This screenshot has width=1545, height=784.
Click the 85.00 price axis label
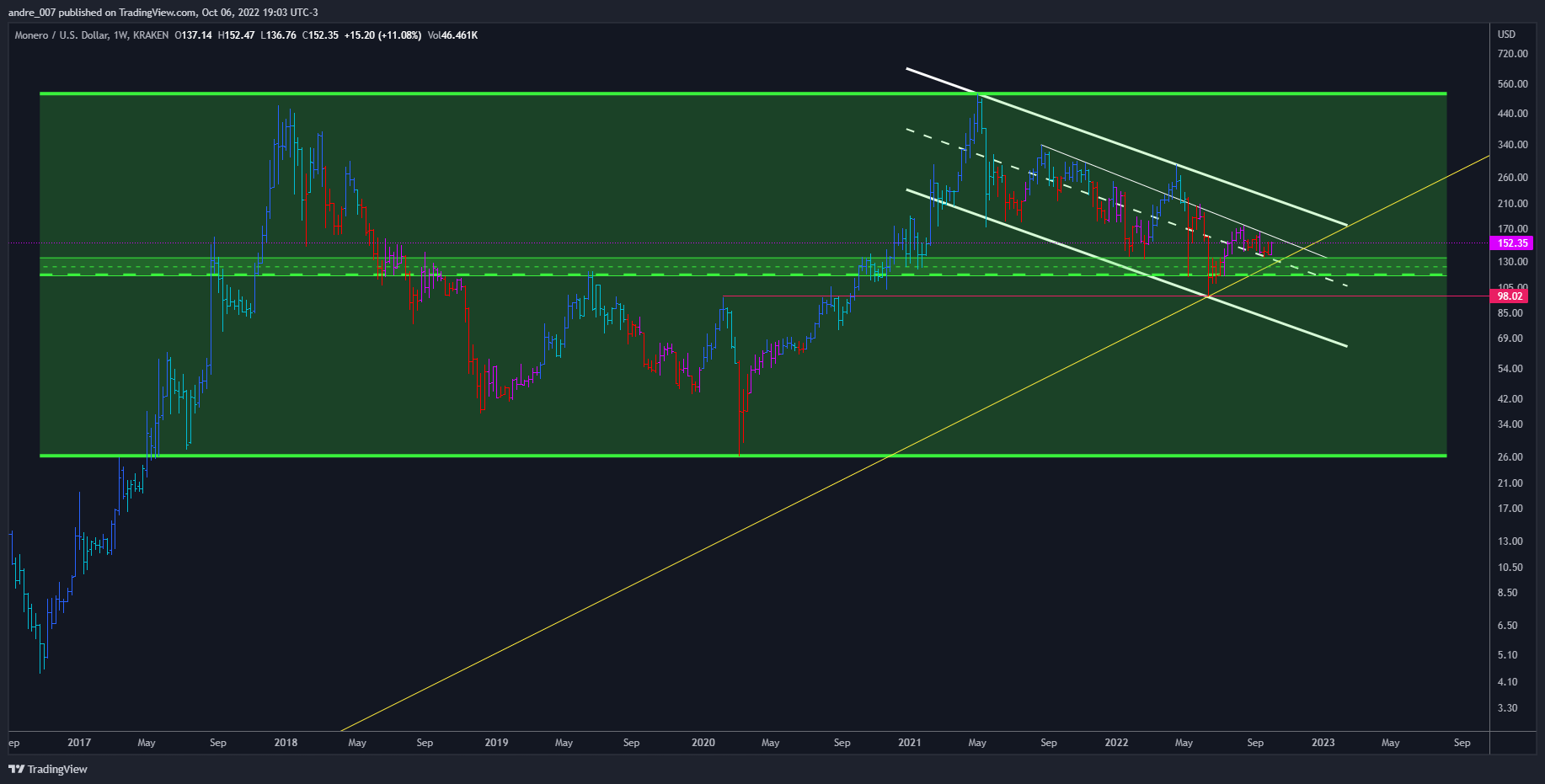pos(1510,313)
